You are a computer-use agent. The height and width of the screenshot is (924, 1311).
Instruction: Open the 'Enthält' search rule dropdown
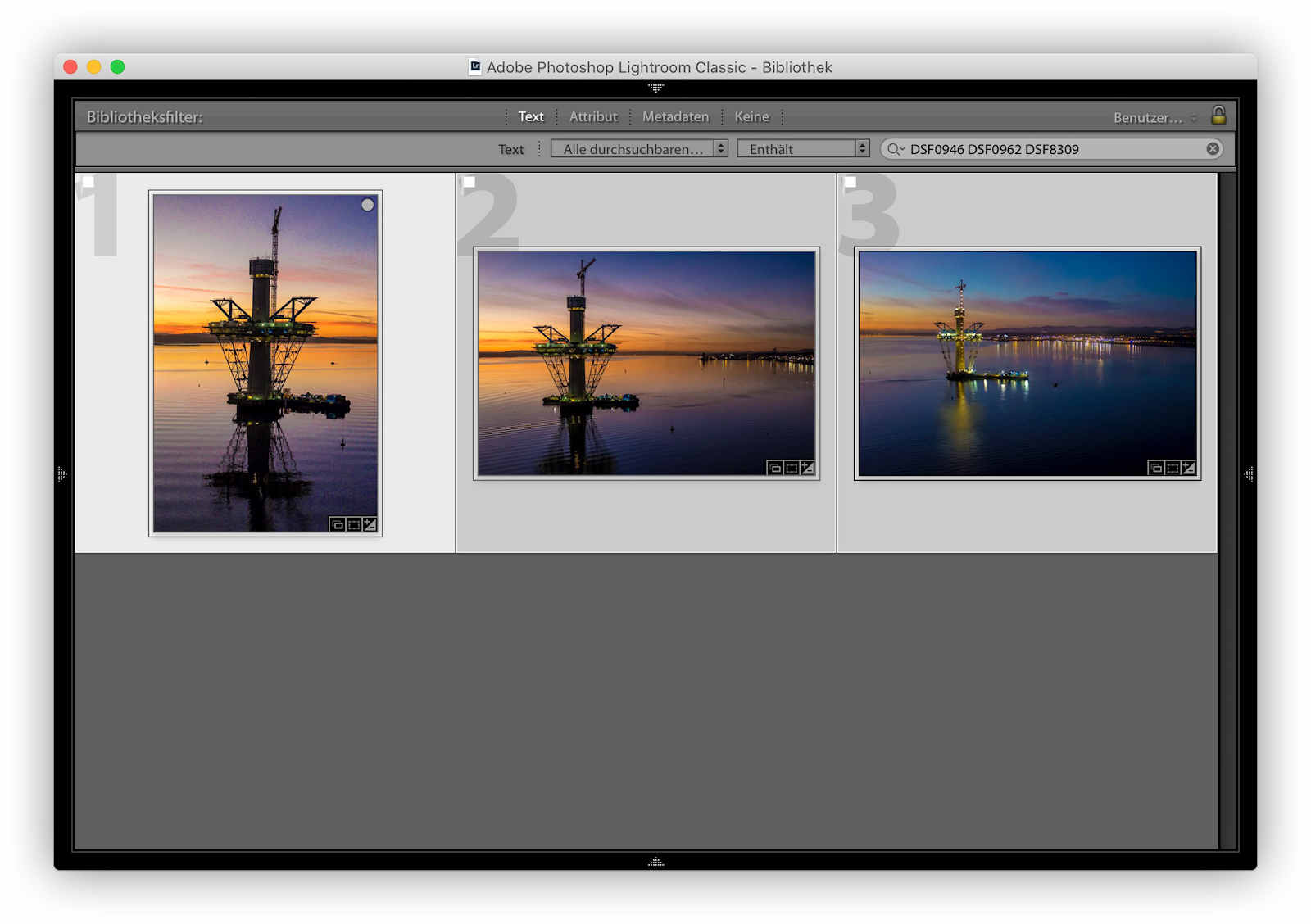pos(802,149)
